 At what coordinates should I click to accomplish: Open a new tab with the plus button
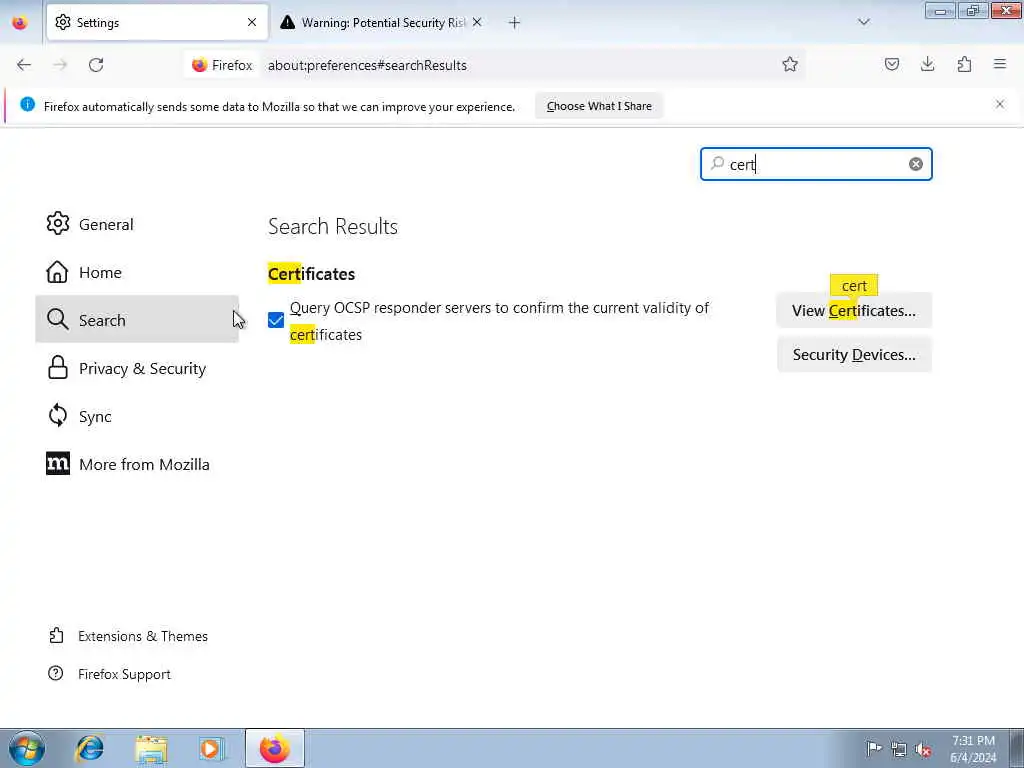point(514,23)
